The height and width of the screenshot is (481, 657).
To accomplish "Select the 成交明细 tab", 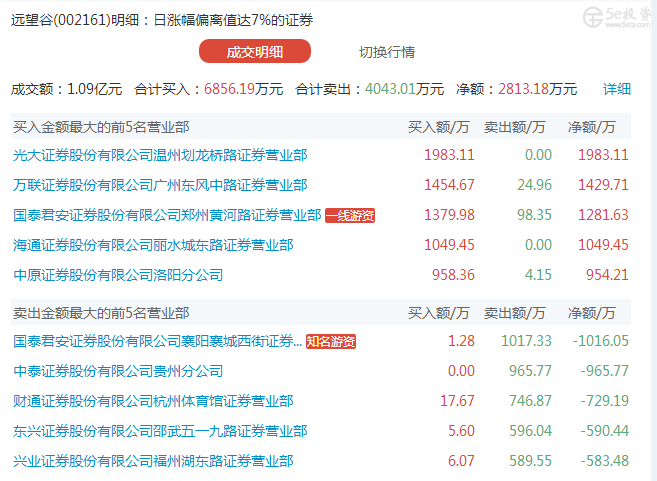I will [x=255, y=52].
